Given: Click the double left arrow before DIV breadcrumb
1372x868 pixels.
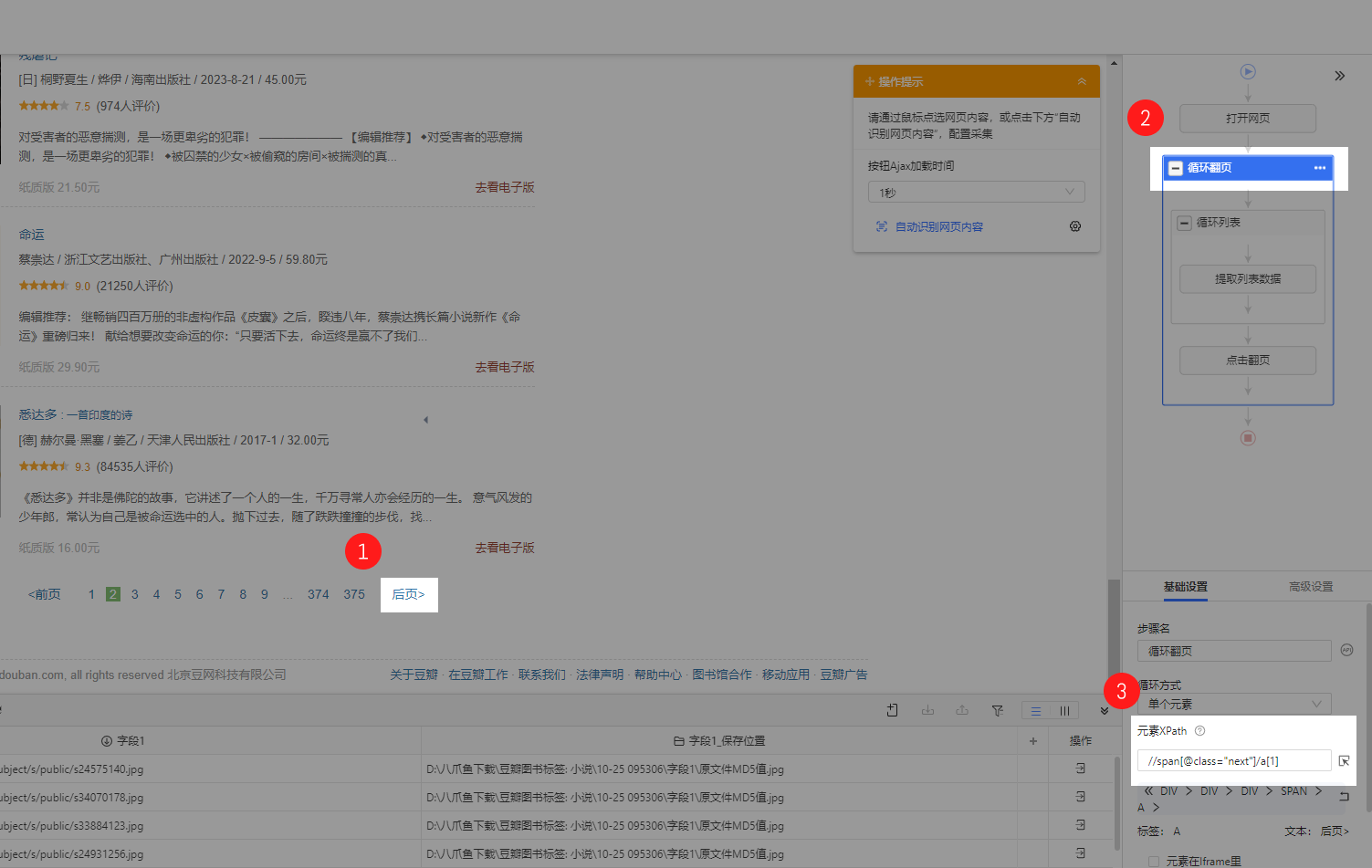Looking at the screenshot, I should point(1148,791).
